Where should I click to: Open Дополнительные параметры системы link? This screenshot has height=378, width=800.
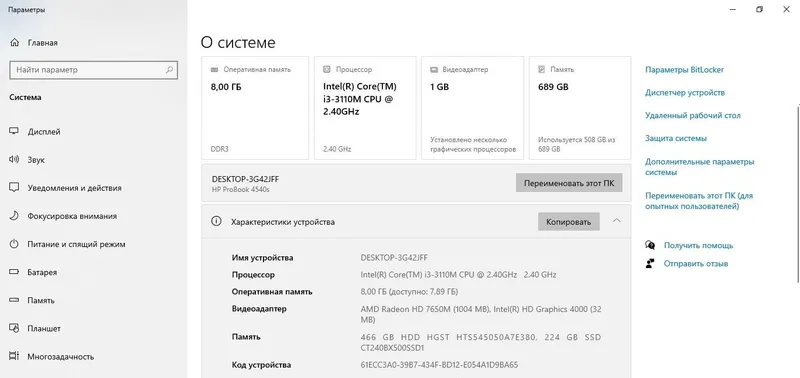pyautogui.click(x=699, y=167)
